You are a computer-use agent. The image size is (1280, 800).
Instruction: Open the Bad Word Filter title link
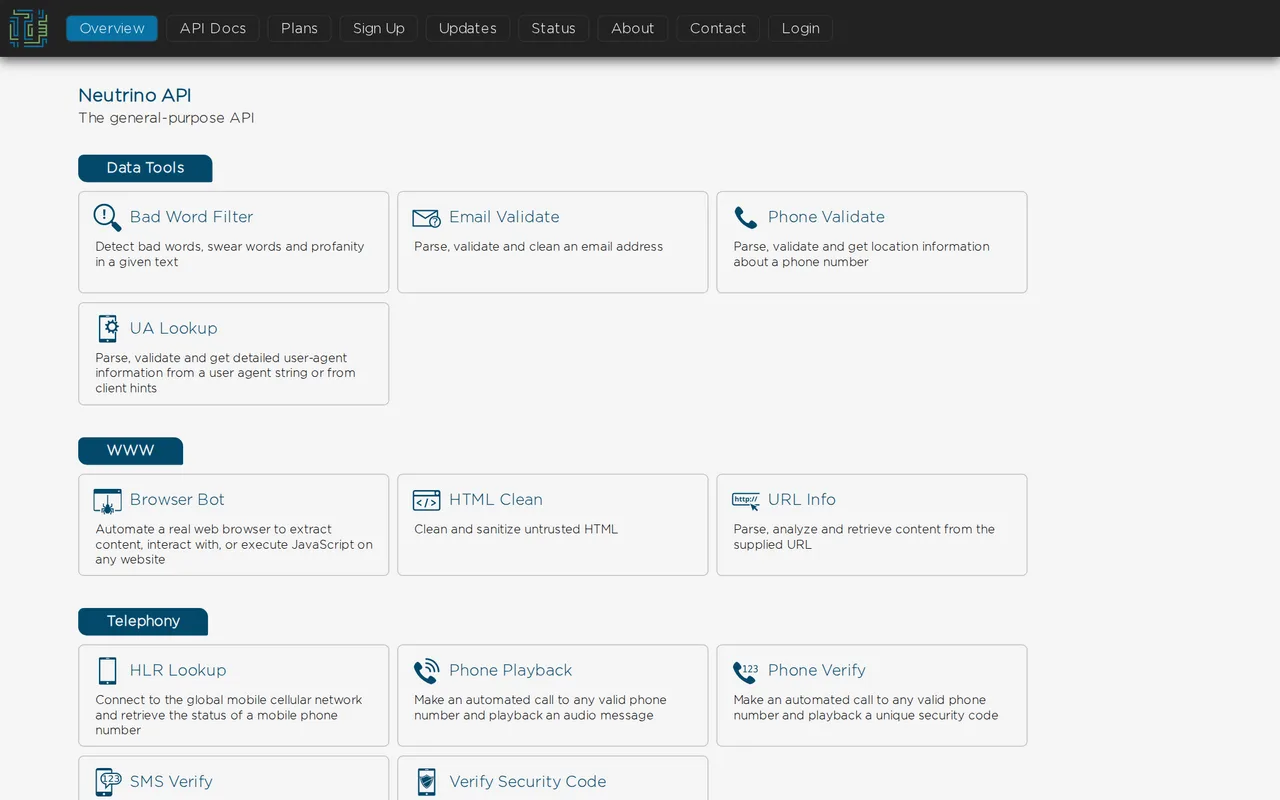pyautogui.click(x=191, y=217)
